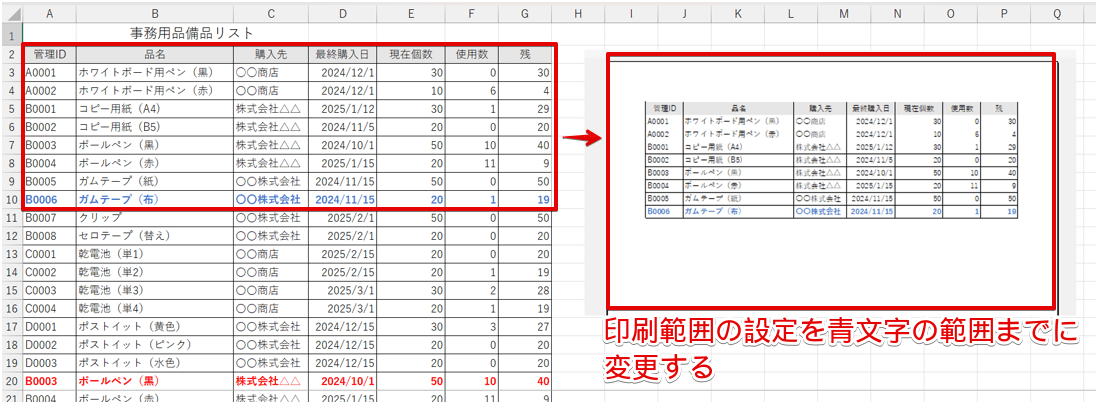This screenshot has width=1096, height=404.
Task: Click worksheet header cell 購入先 in row 2
Action: pyautogui.click(x=269, y=53)
